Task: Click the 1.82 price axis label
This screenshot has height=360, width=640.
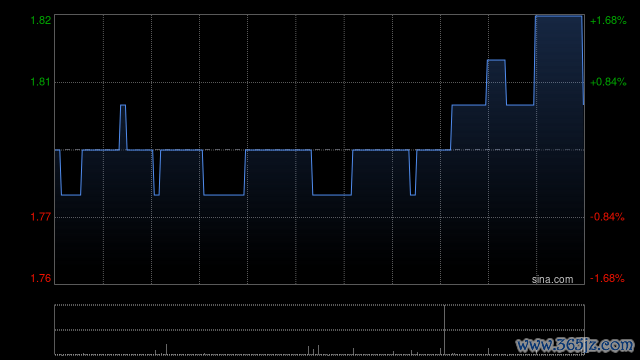Action: point(41,20)
